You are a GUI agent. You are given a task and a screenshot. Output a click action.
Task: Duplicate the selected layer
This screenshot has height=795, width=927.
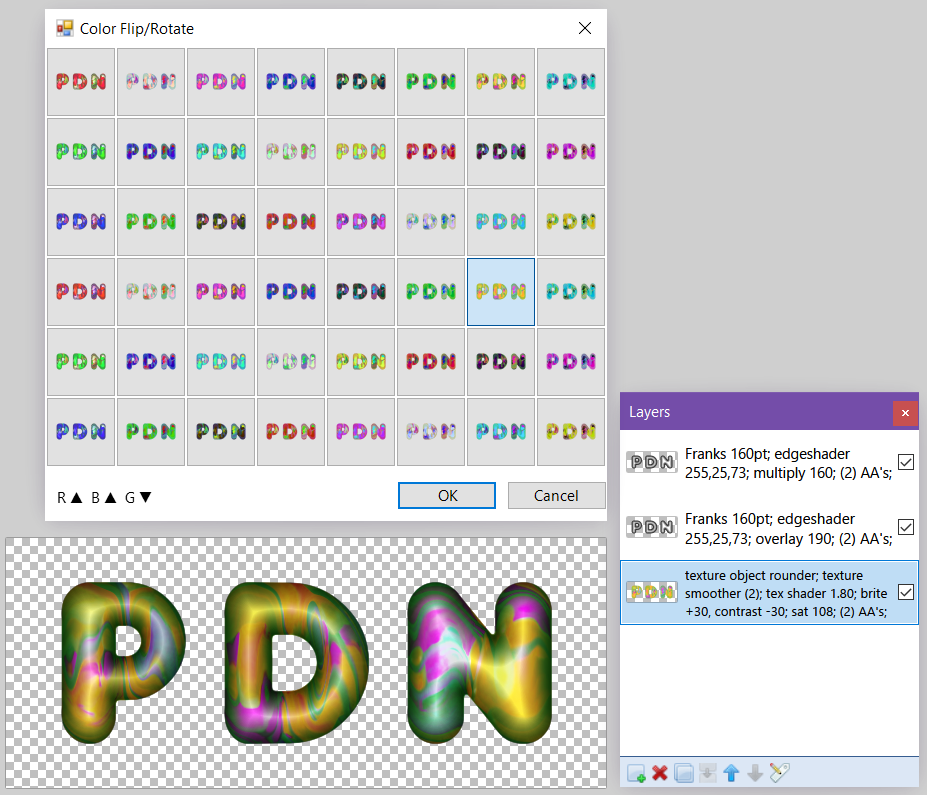point(683,773)
